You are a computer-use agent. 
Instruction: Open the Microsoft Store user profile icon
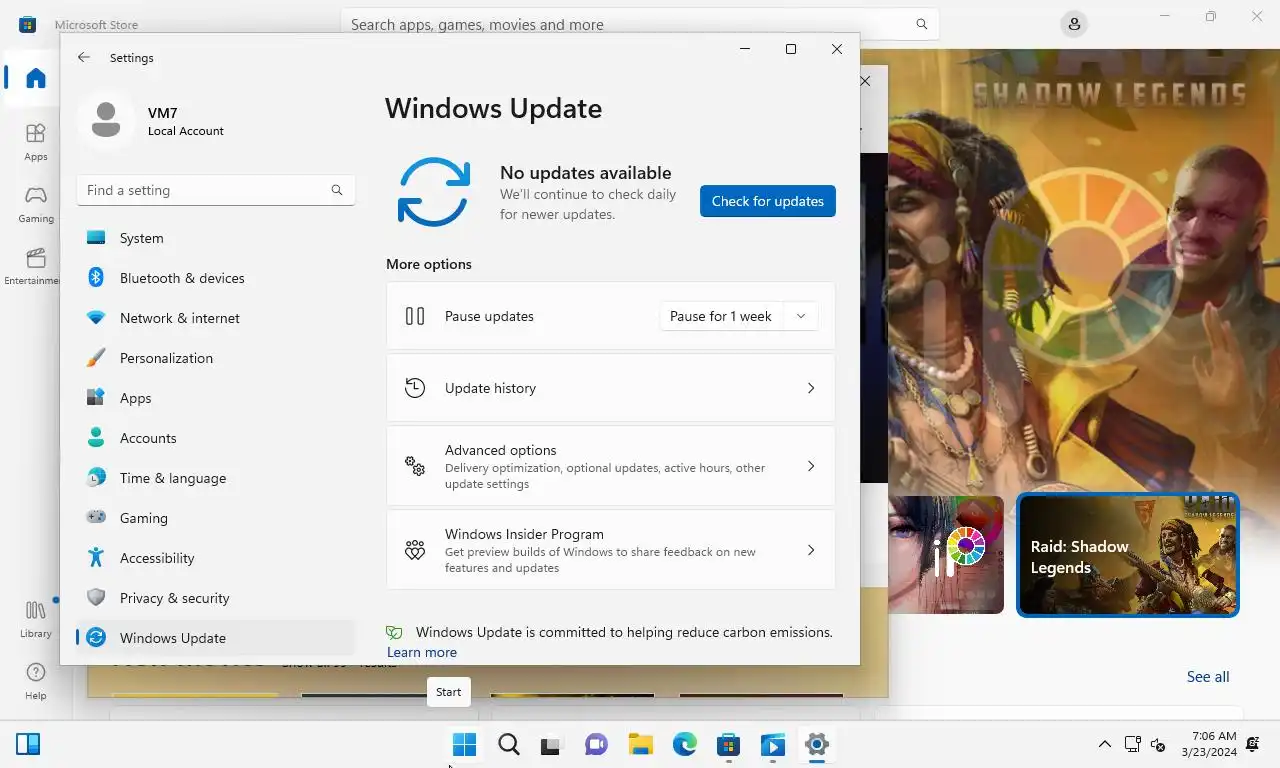point(1074,24)
